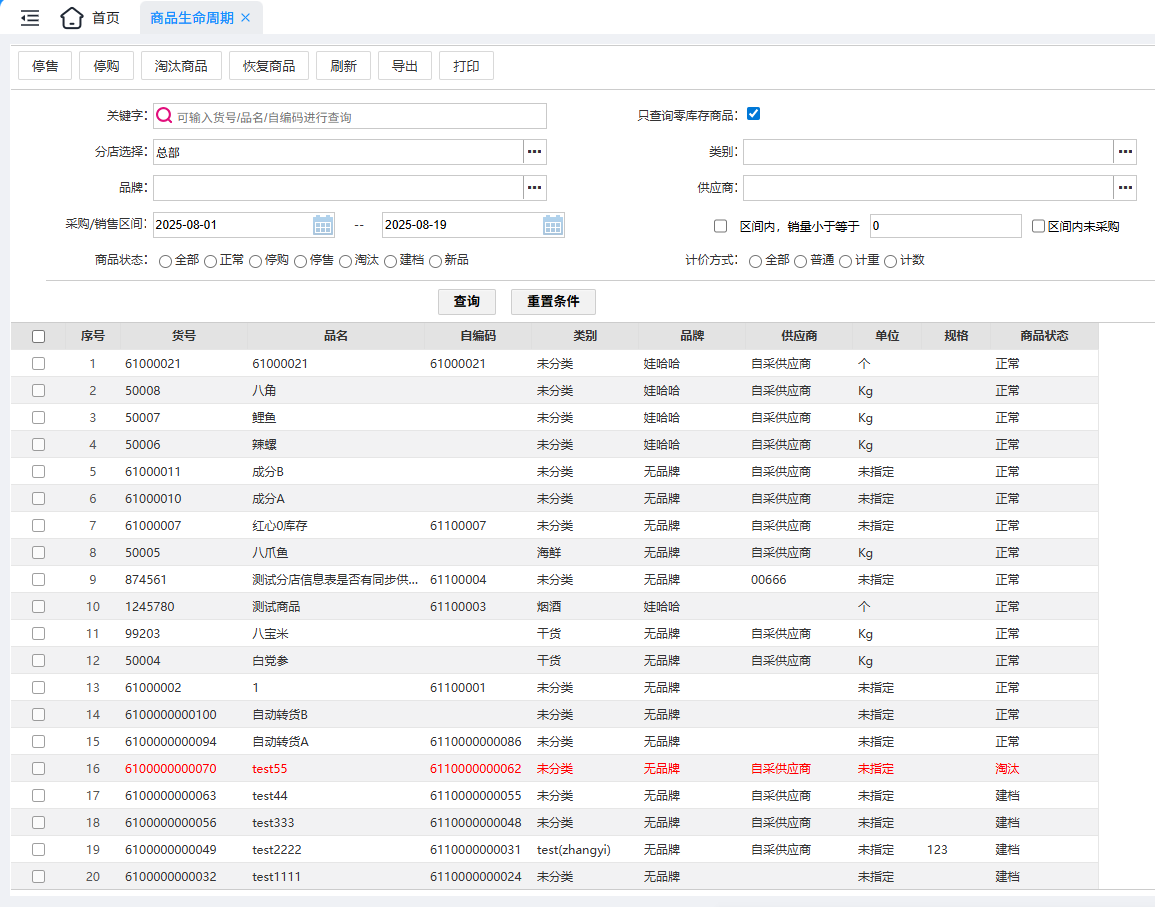Click the cell 自动转货B
This screenshot has height=907, width=1155.
(280, 715)
